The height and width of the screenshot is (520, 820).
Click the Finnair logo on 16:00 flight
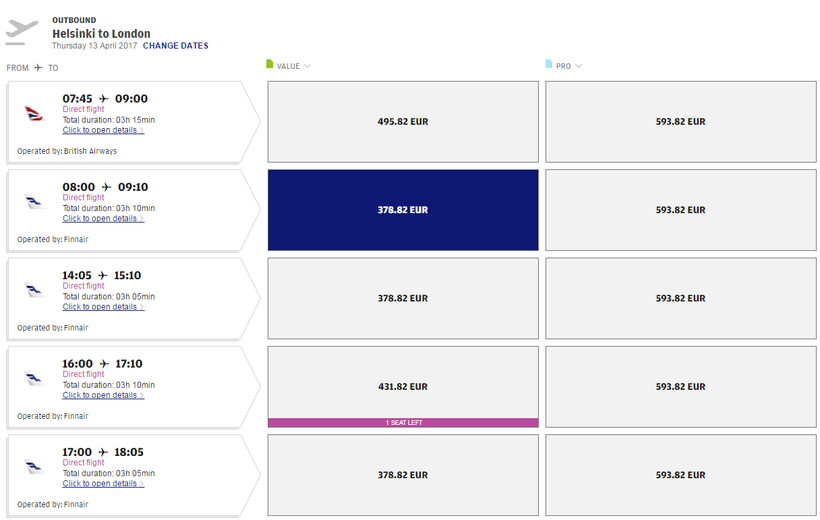35,378
